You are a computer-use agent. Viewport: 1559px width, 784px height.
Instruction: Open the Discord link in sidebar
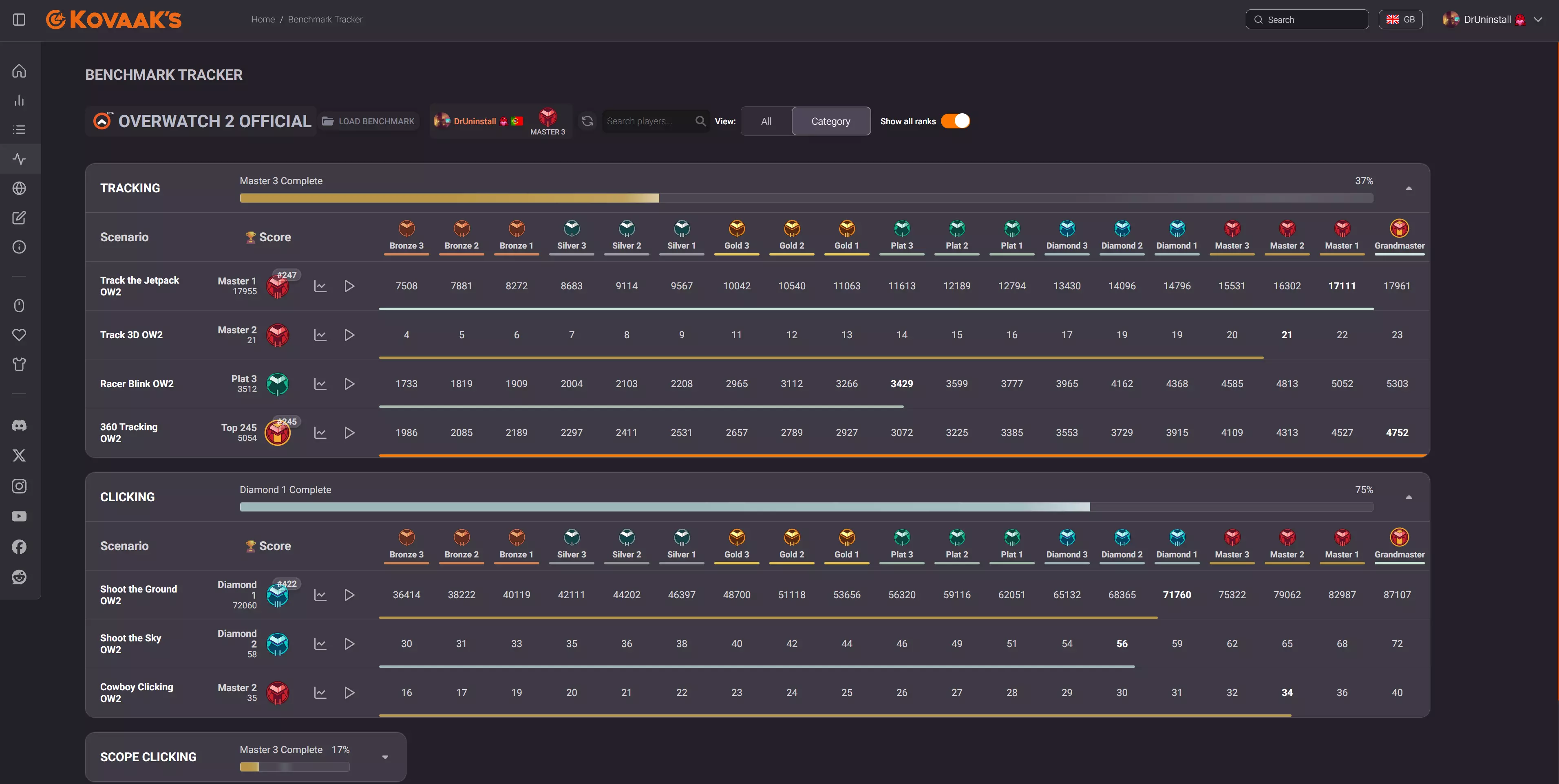[20, 425]
